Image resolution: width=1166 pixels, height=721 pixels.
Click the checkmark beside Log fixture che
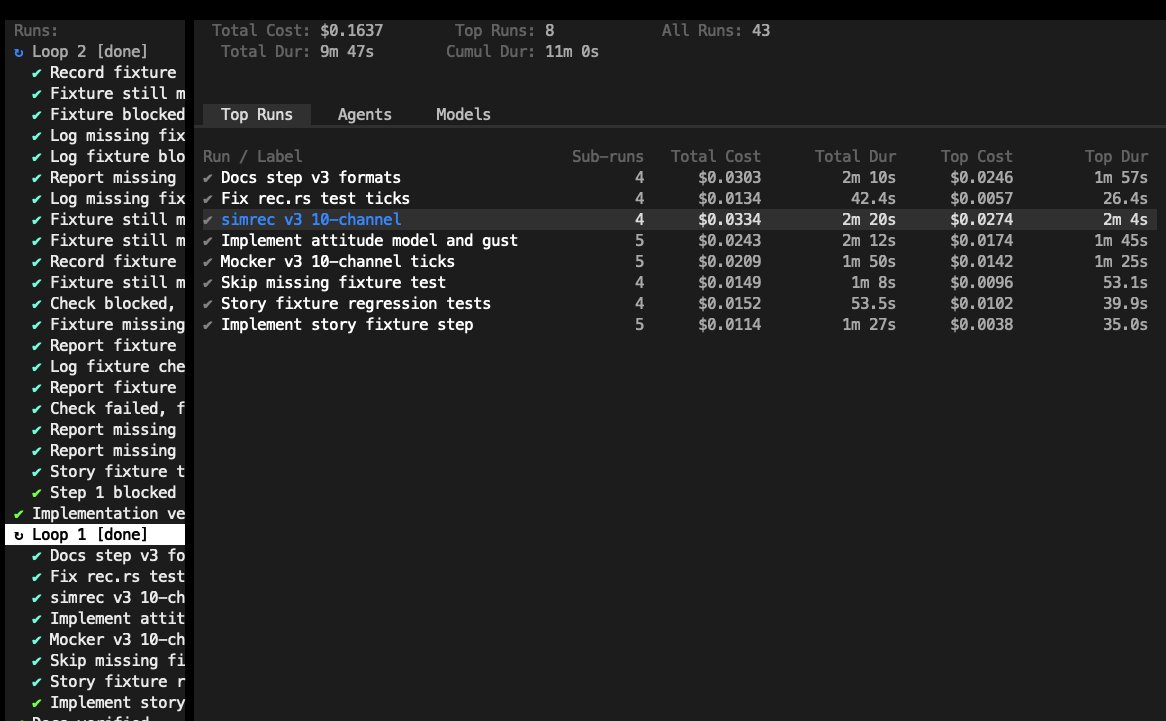point(36,367)
